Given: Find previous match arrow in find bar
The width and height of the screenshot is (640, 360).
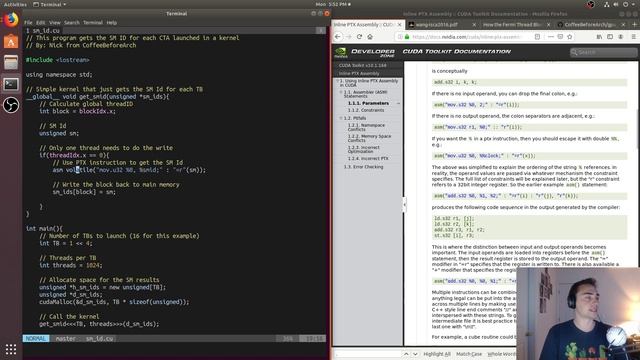Looking at the screenshot, I should pos(406,354).
